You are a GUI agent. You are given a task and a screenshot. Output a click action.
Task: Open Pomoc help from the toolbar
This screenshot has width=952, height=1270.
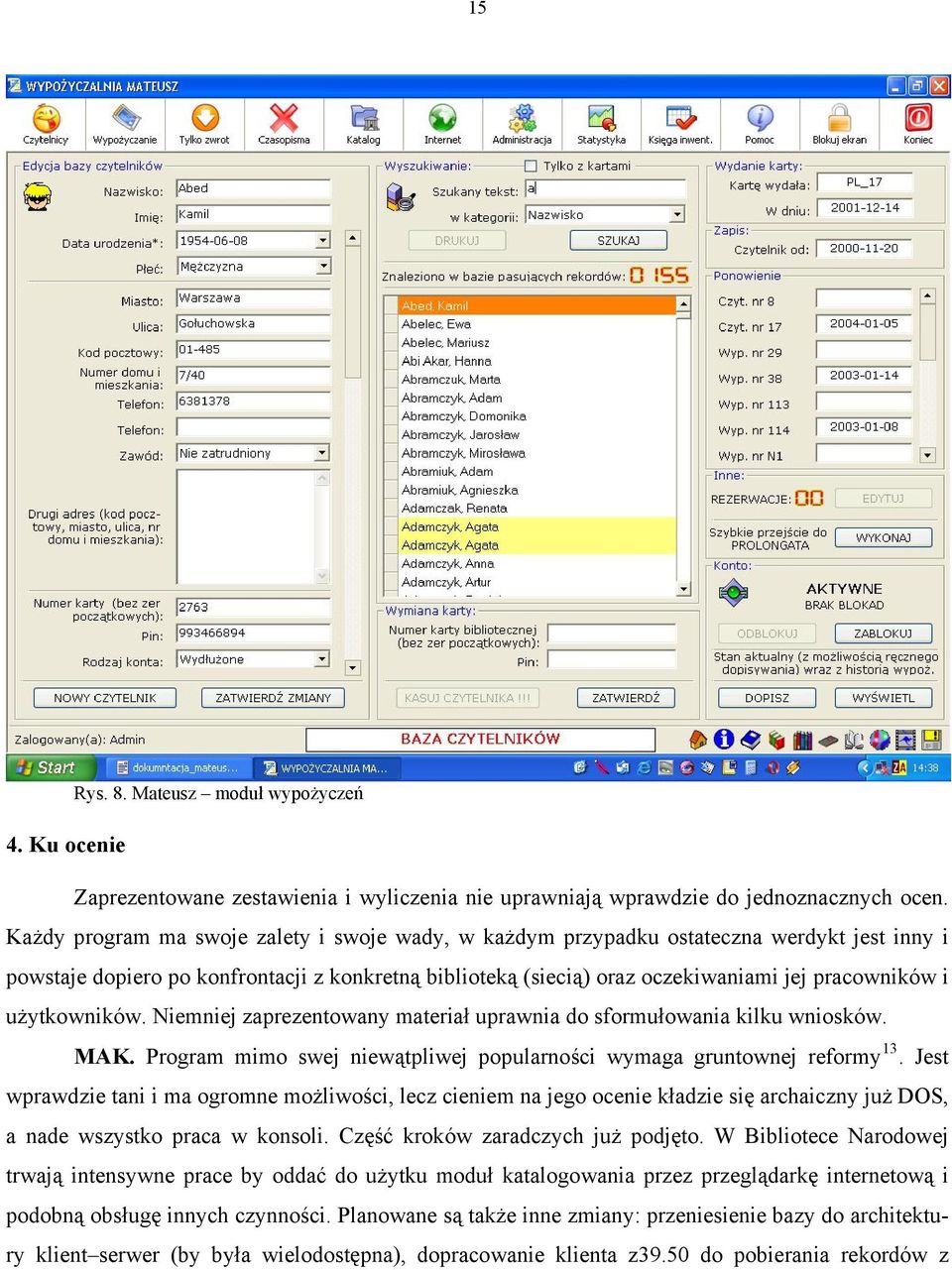pos(760,125)
